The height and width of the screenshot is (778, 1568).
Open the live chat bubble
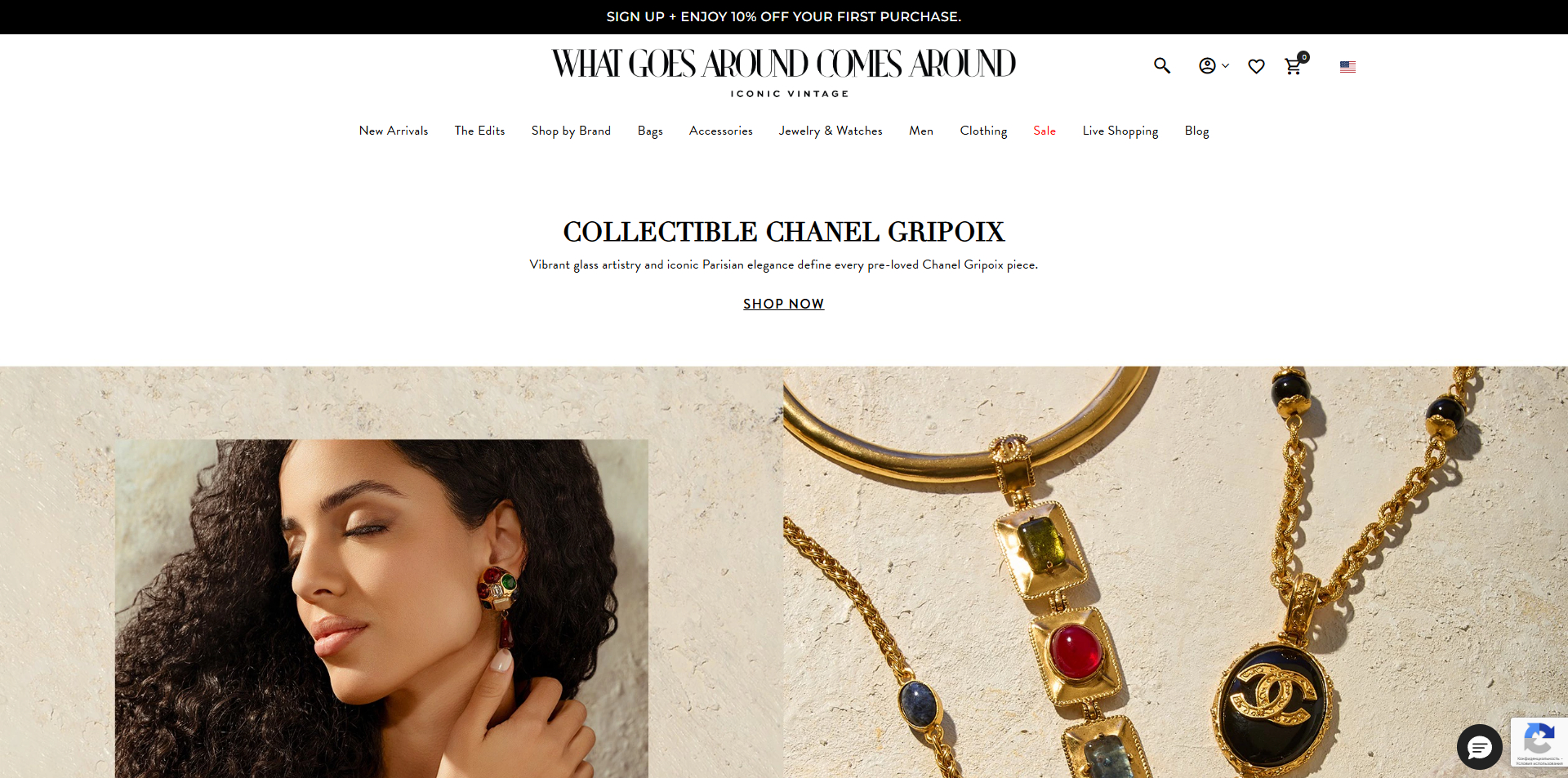tap(1480, 746)
